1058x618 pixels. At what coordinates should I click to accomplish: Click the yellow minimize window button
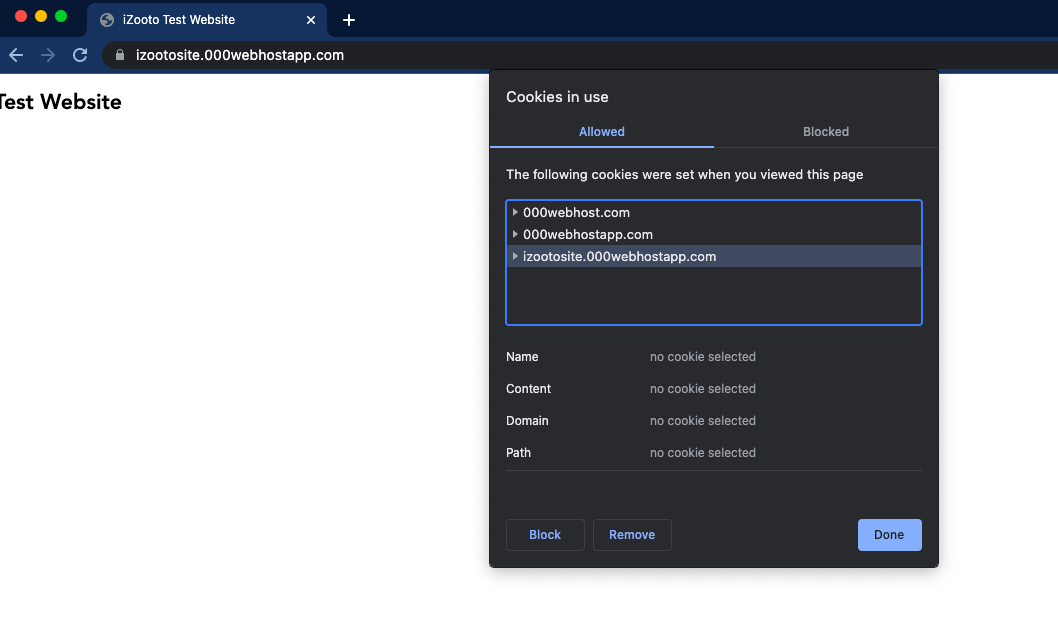point(41,16)
